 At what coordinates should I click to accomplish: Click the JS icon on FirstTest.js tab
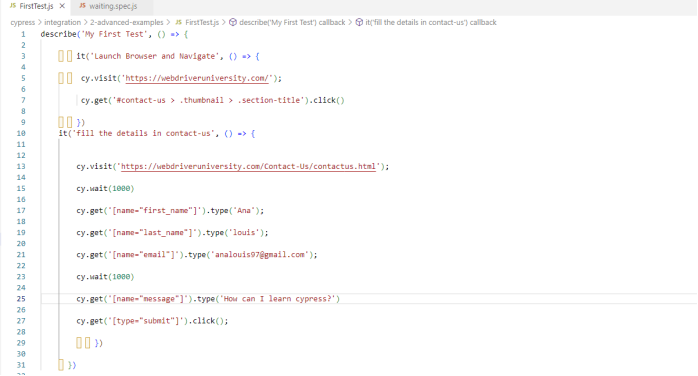click(13, 6)
